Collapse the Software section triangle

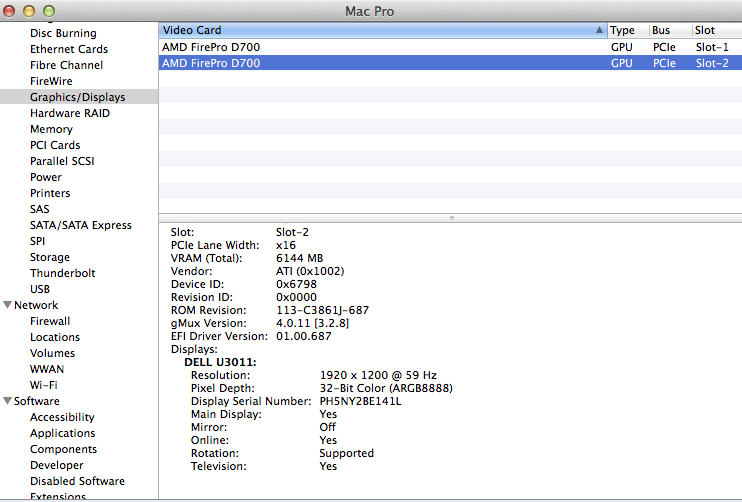click(7, 401)
